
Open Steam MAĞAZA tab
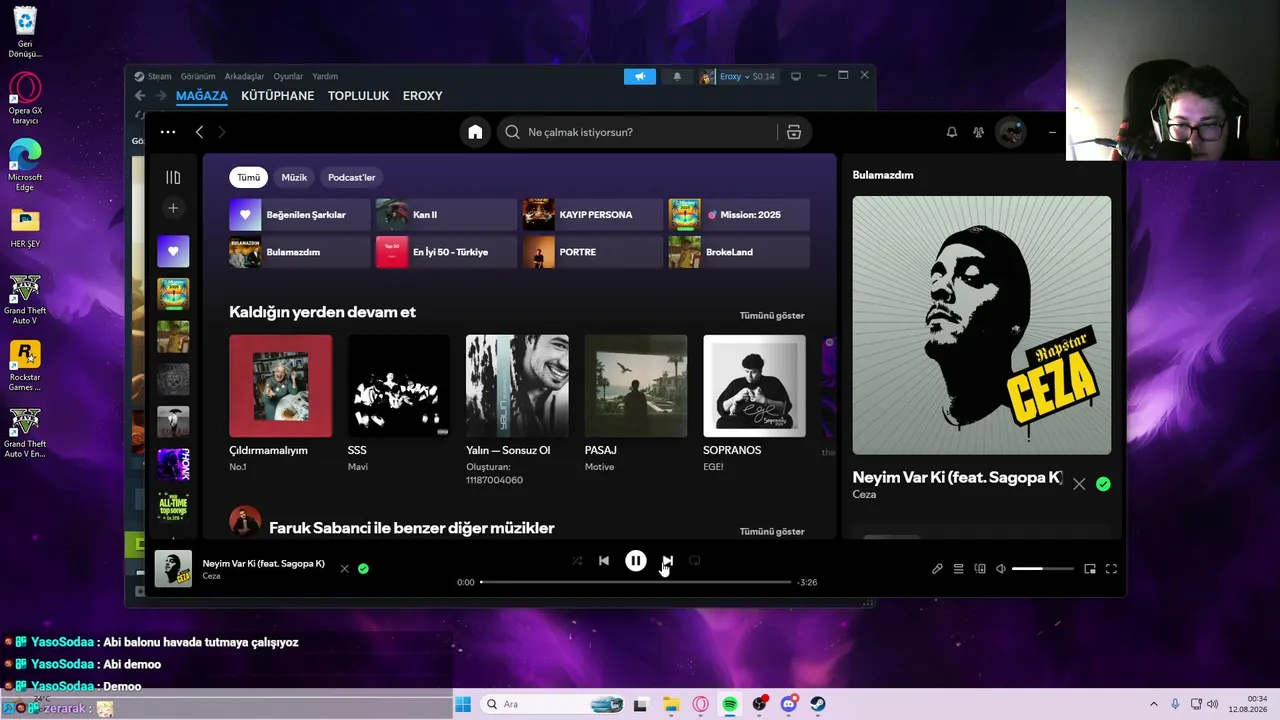pyautogui.click(x=202, y=96)
